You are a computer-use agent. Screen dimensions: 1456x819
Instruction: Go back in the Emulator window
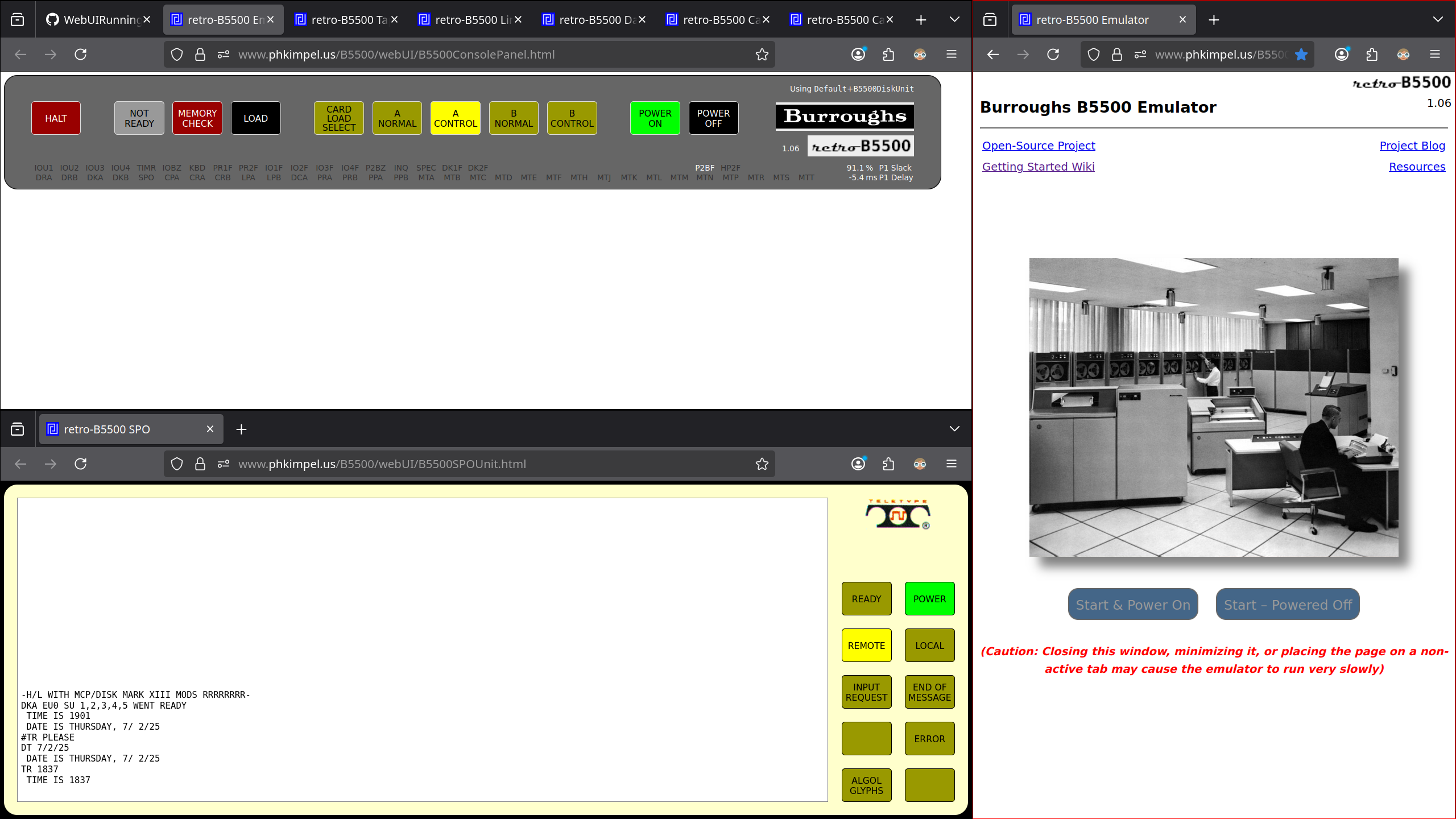coord(993,55)
